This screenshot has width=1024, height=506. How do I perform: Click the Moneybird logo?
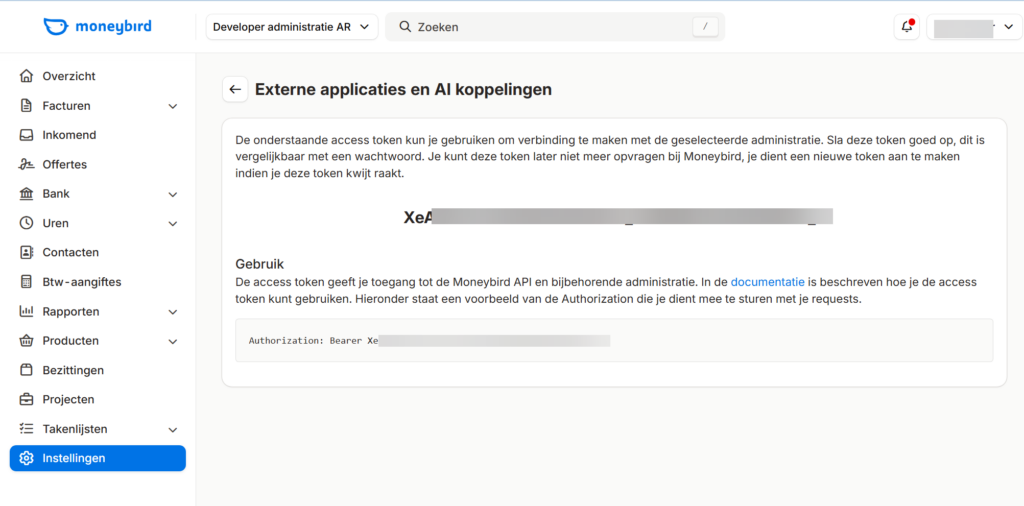pyautogui.click(x=97, y=27)
